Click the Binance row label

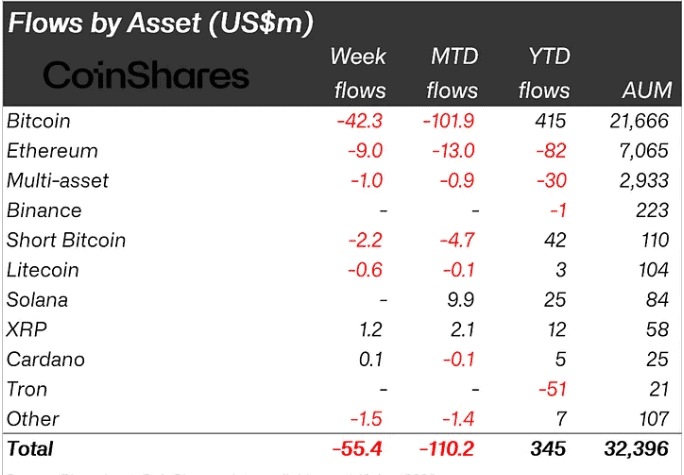(x=44, y=210)
